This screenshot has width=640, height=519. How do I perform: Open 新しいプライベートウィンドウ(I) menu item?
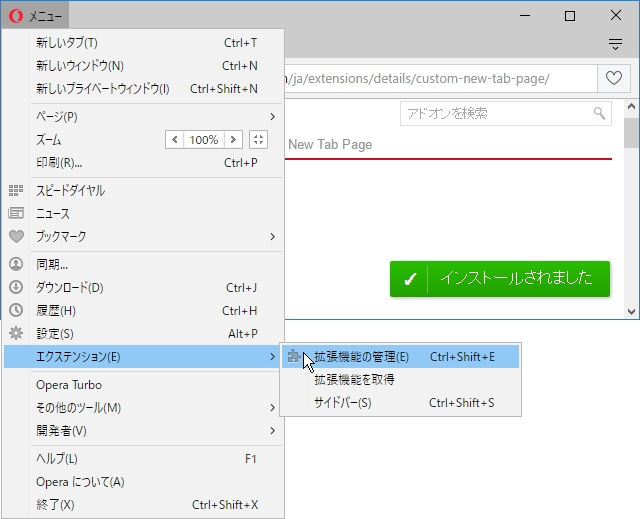coord(143,89)
